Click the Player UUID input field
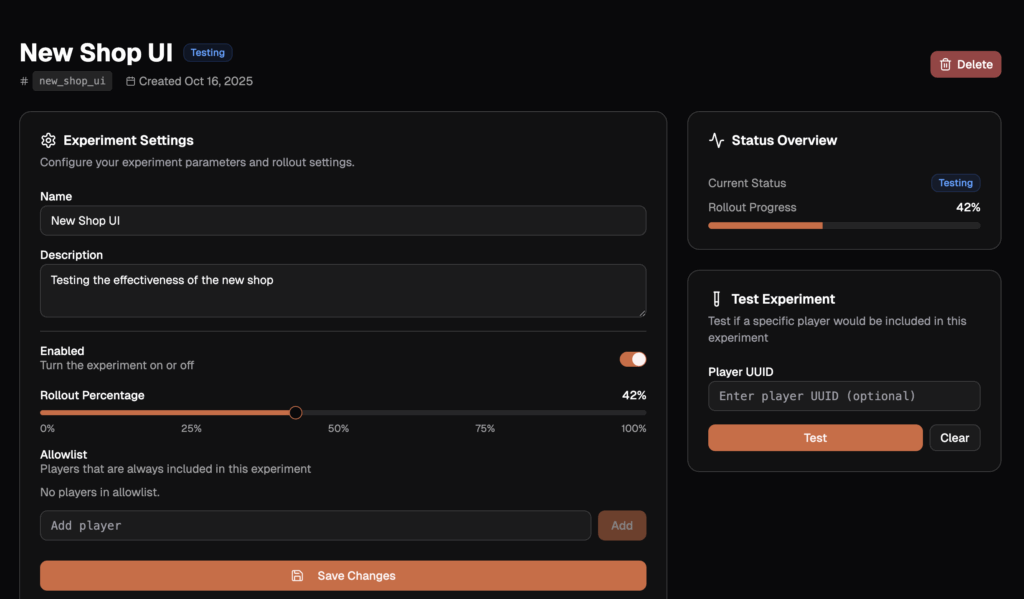This screenshot has height=599, width=1024. click(843, 396)
